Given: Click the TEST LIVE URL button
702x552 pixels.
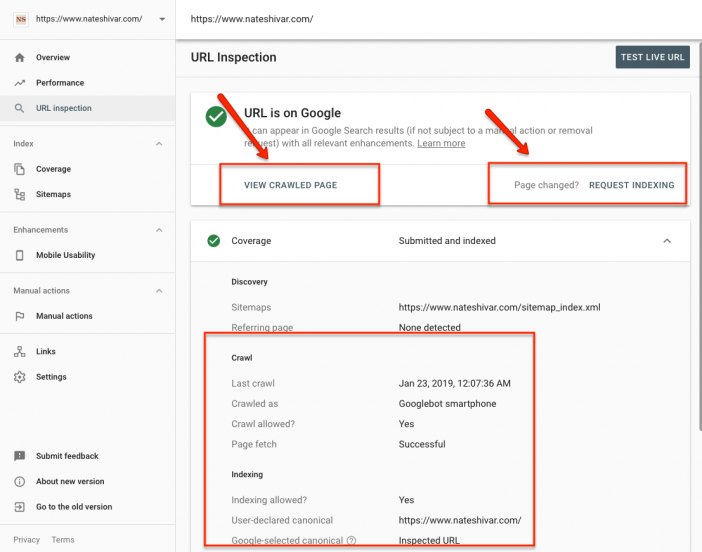Looking at the screenshot, I should click(x=652, y=57).
